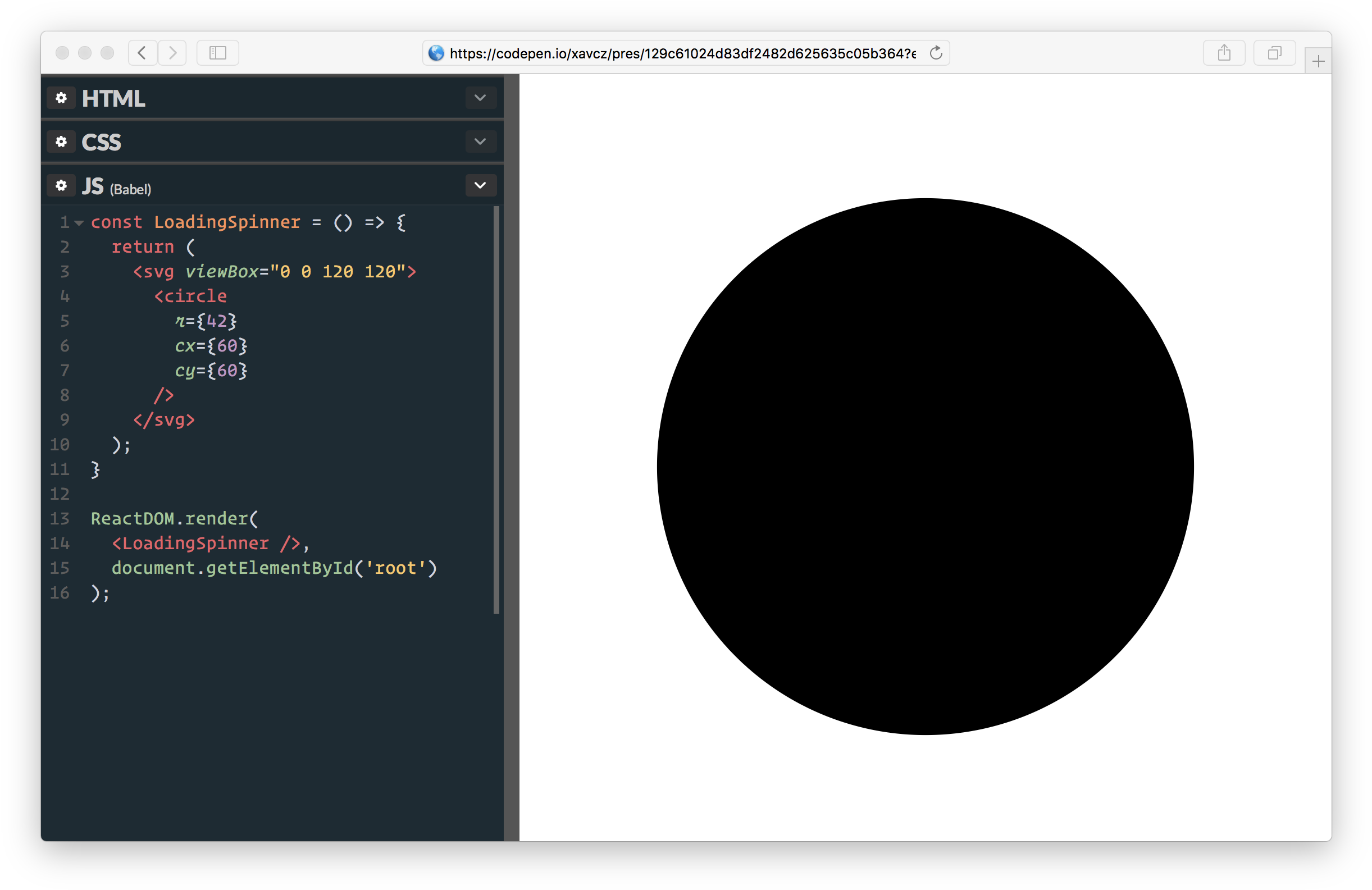Collapse the HTML editor panel
The width and height of the screenshot is (1372, 890).
480,98
